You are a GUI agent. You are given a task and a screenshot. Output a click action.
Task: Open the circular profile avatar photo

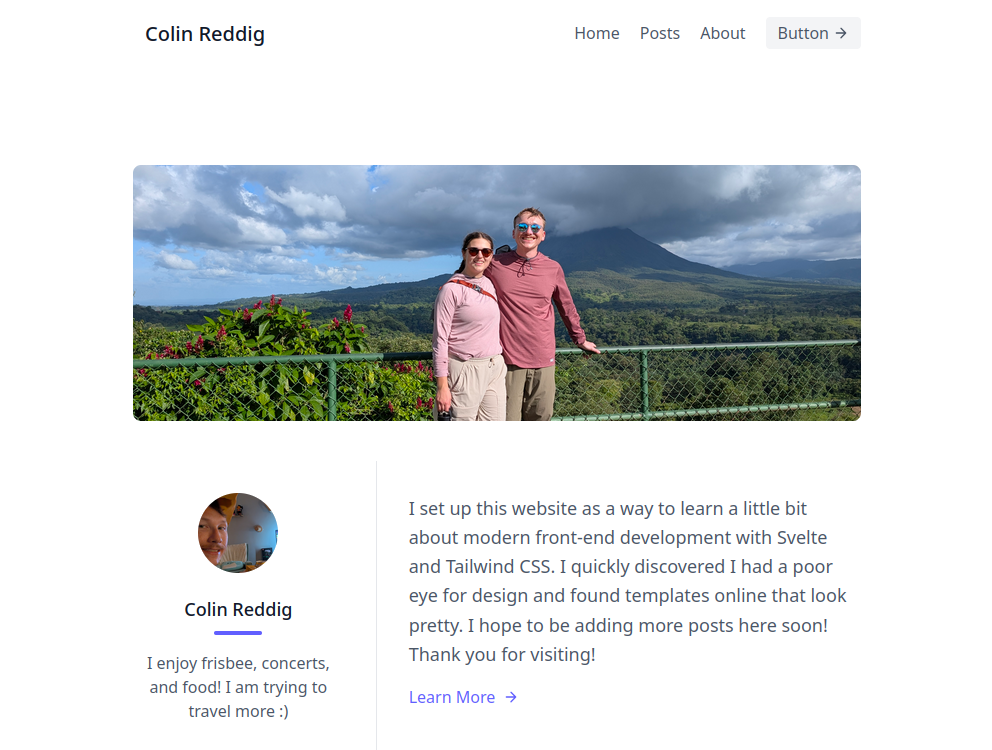[x=238, y=533]
